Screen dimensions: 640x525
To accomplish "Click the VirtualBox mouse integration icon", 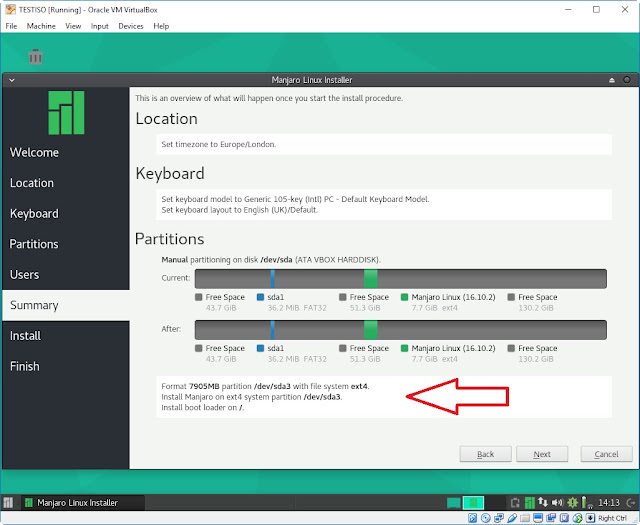I will [577, 518].
